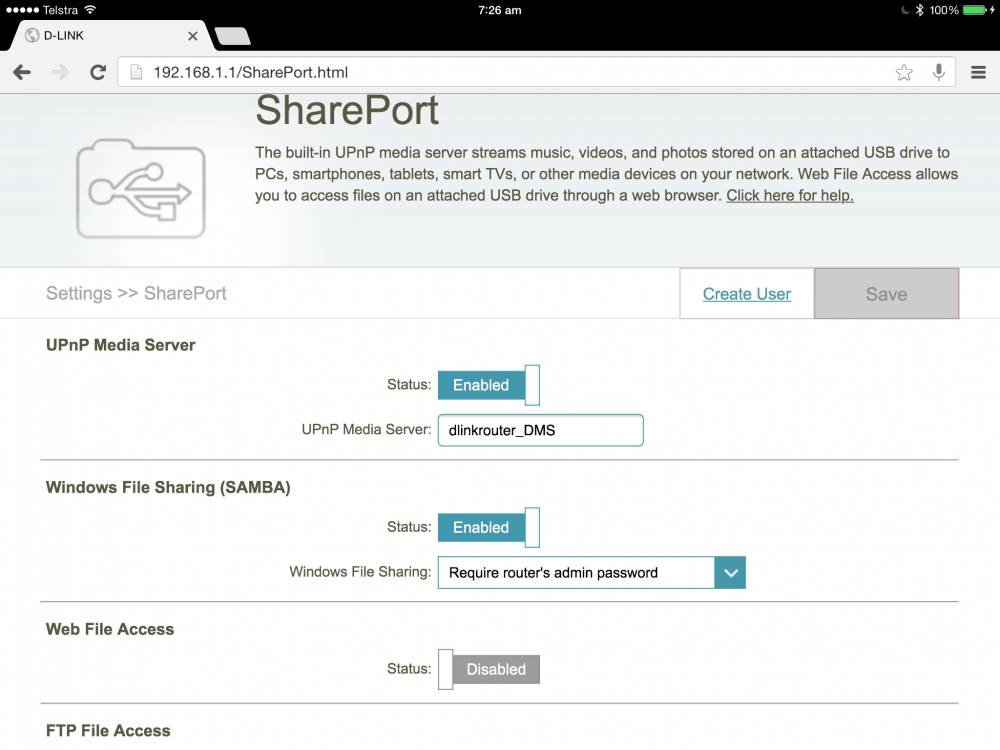Viewport: 1000px width, 750px height.
Task: Click the Save button
Action: [x=886, y=293]
